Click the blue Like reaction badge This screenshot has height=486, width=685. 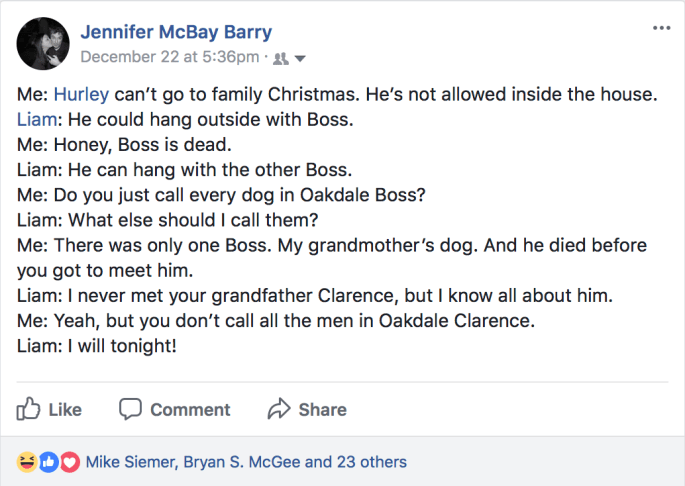tap(48, 462)
